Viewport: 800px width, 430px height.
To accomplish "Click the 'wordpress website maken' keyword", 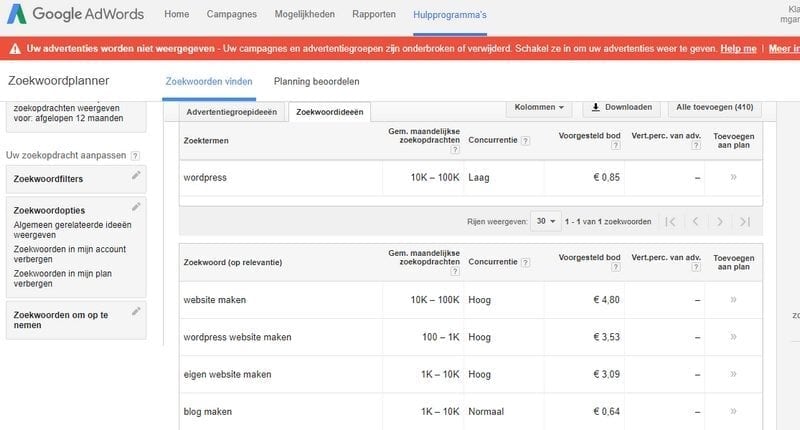I will [237, 337].
